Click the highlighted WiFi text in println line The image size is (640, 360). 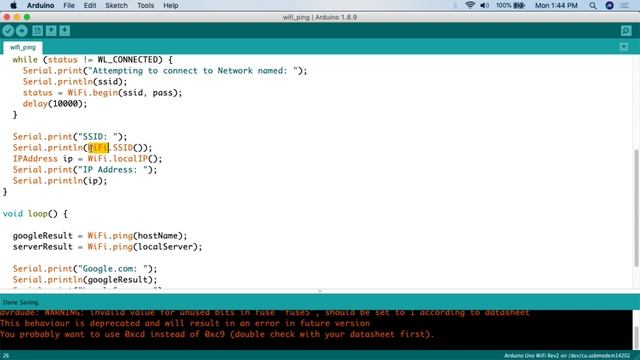98,148
